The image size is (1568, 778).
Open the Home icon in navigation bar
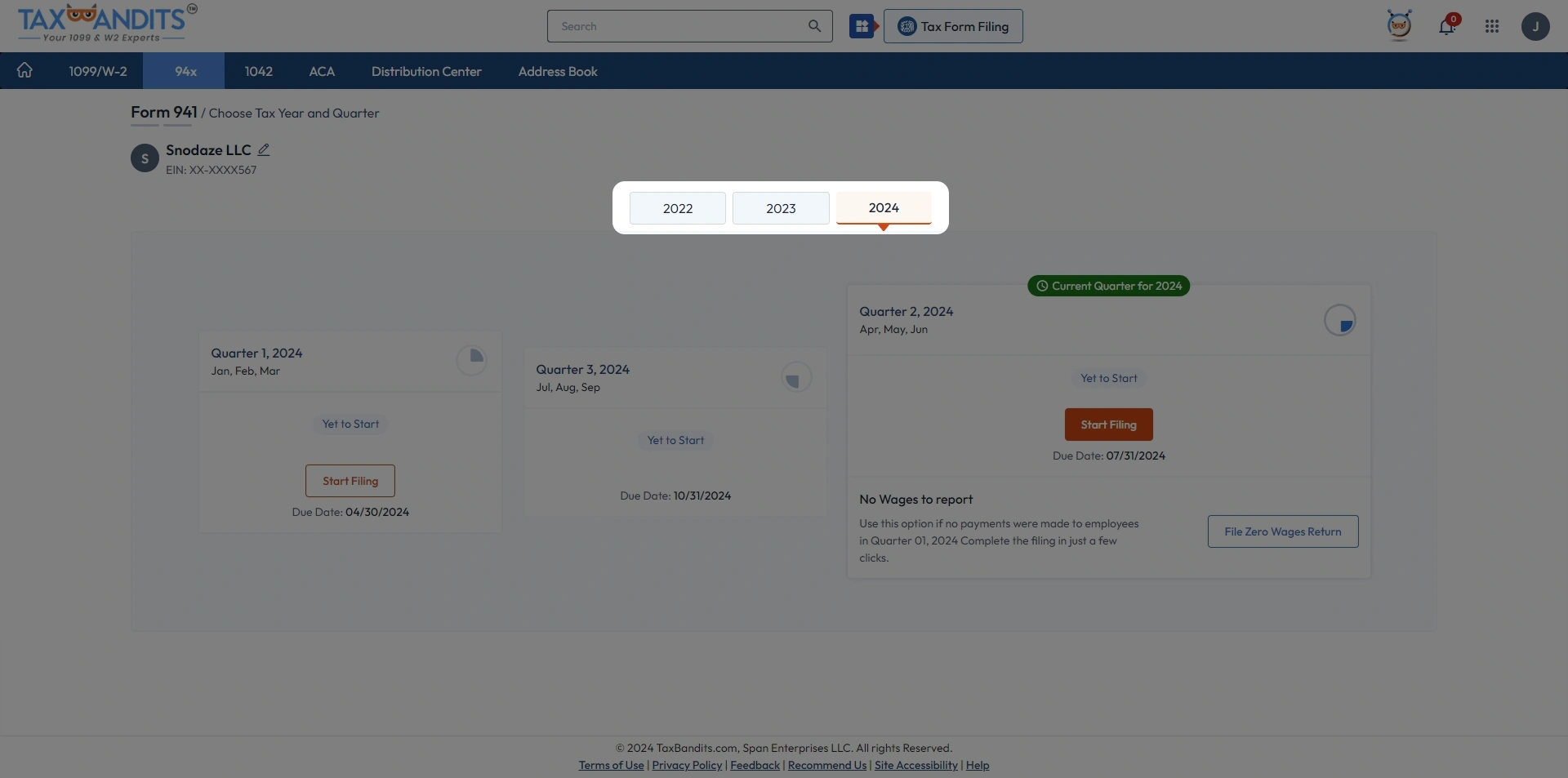[24, 71]
